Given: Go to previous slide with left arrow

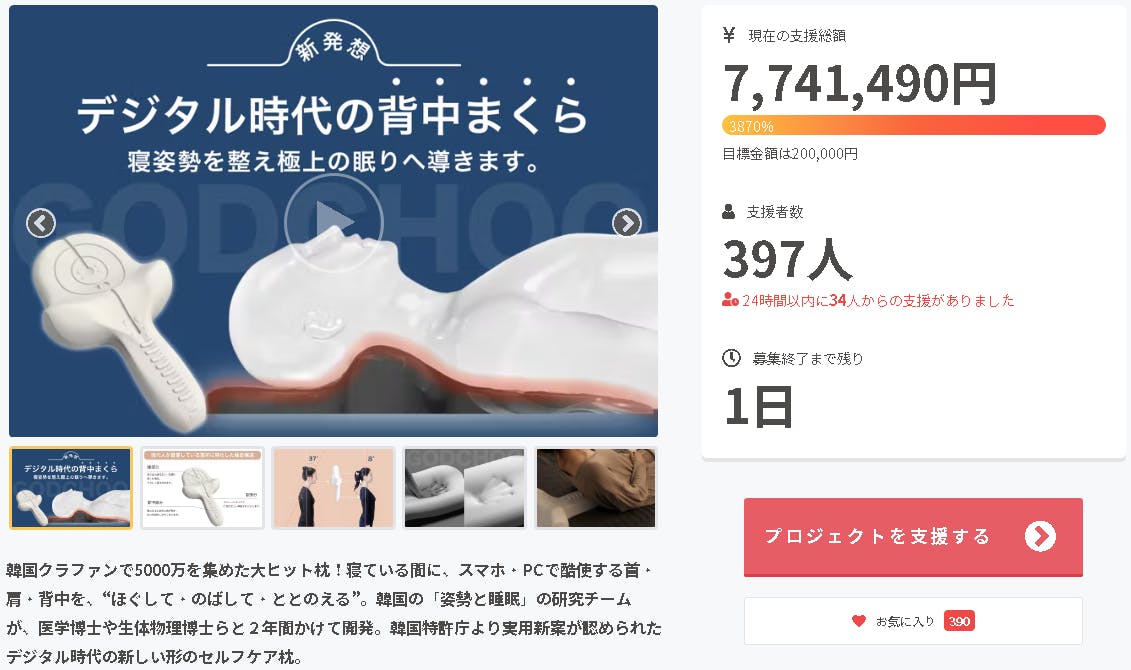Looking at the screenshot, I should [41, 223].
